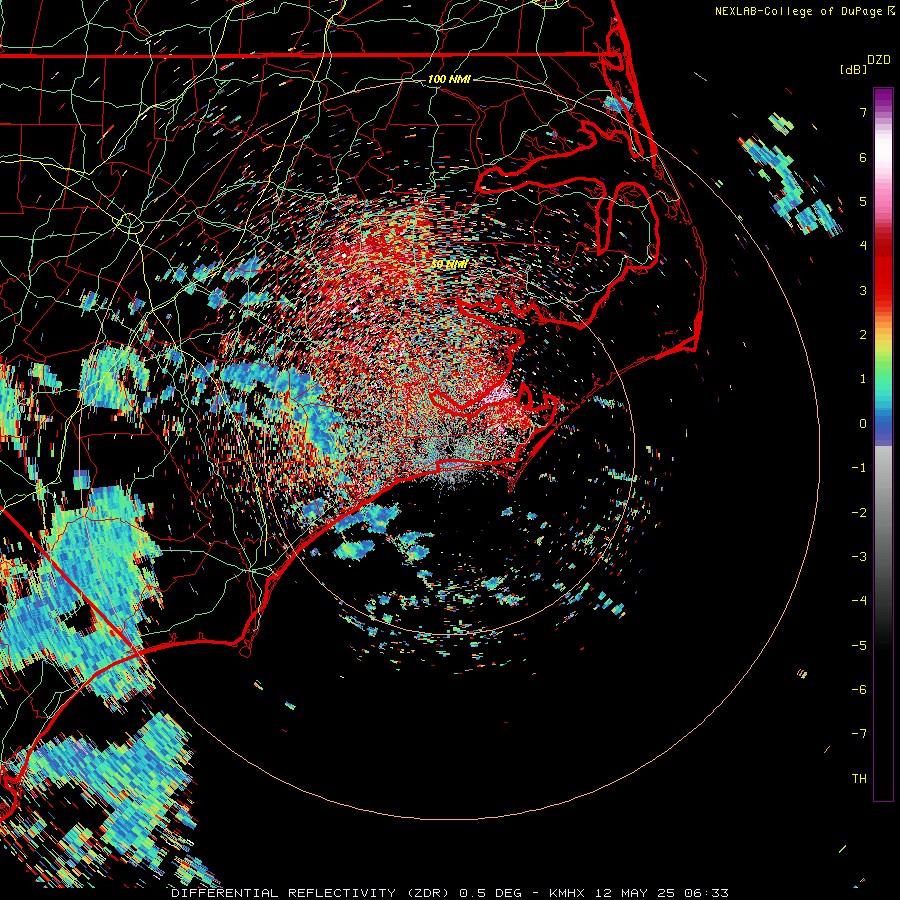Select the -5 value on the scale
900x900 pixels.
[859, 646]
